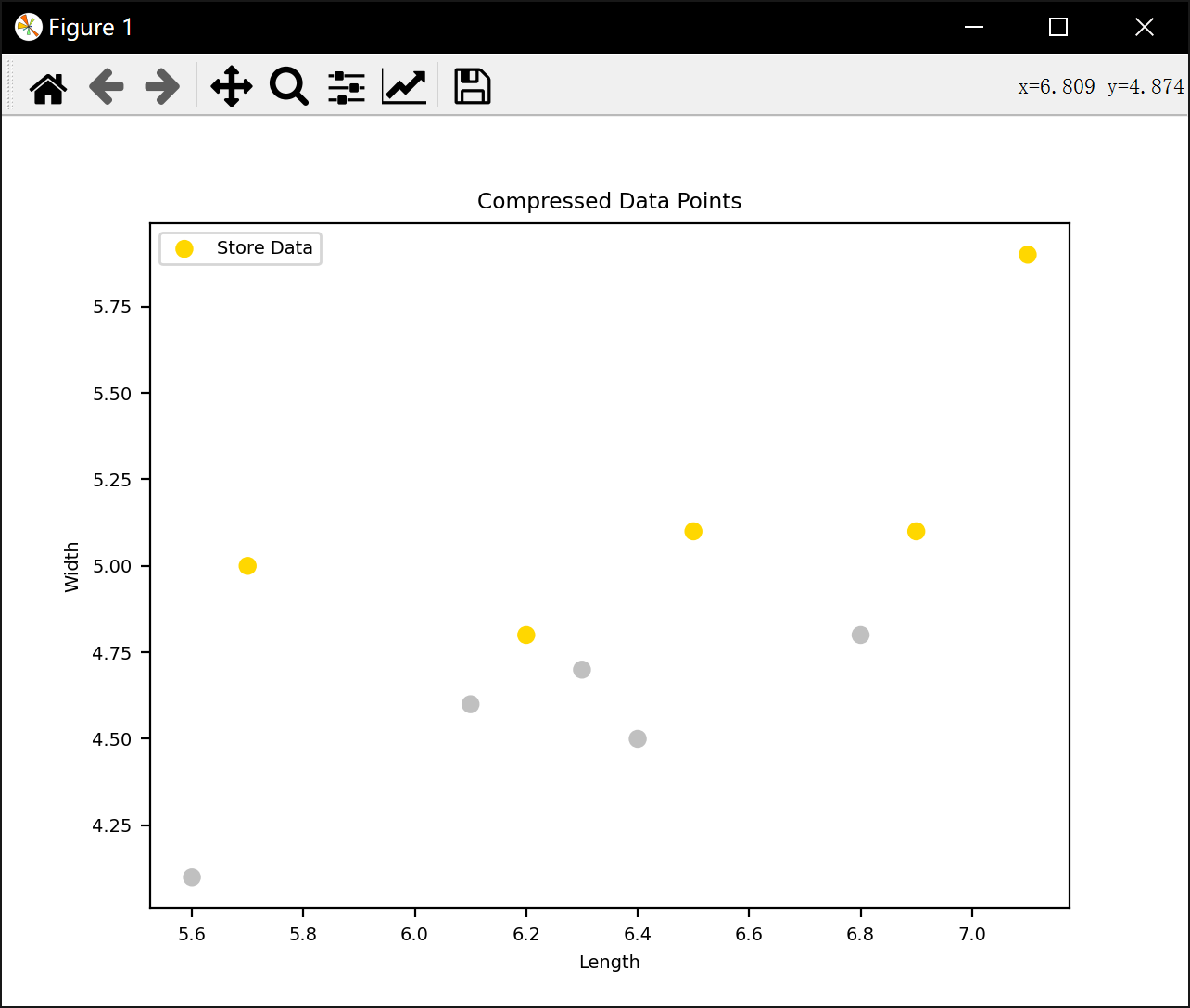The image size is (1190, 1008).
Task: Open Configure subplots sliders icon
Action: pyautogui.click(x=347, y=87)
